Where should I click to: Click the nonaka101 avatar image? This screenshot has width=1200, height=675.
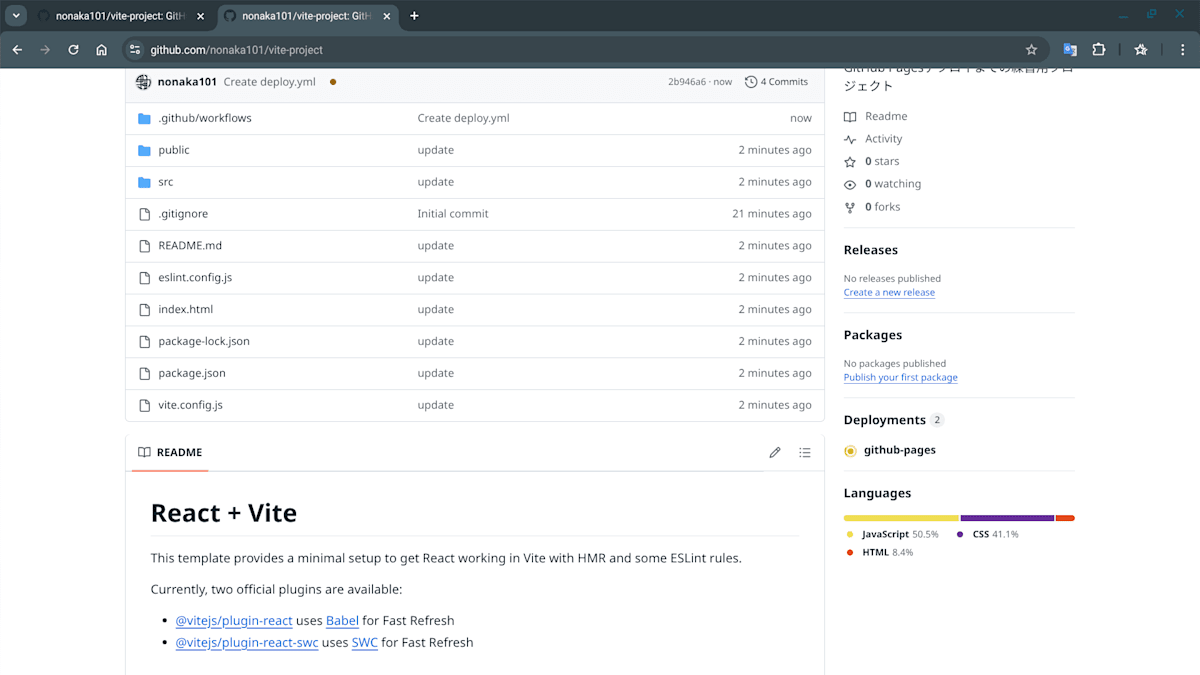[x=143, y=82]
